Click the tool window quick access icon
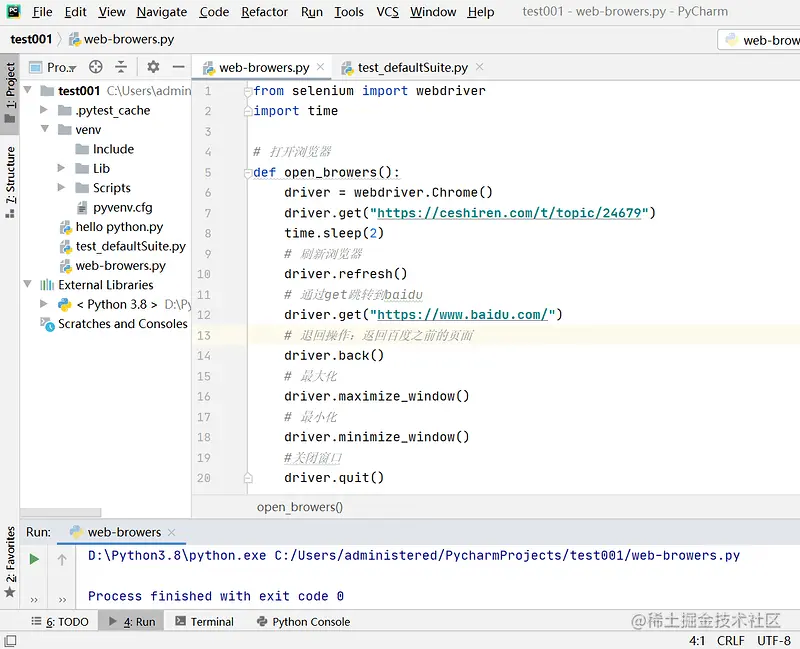This screenshot has height=649, width=800. point(10,640)
